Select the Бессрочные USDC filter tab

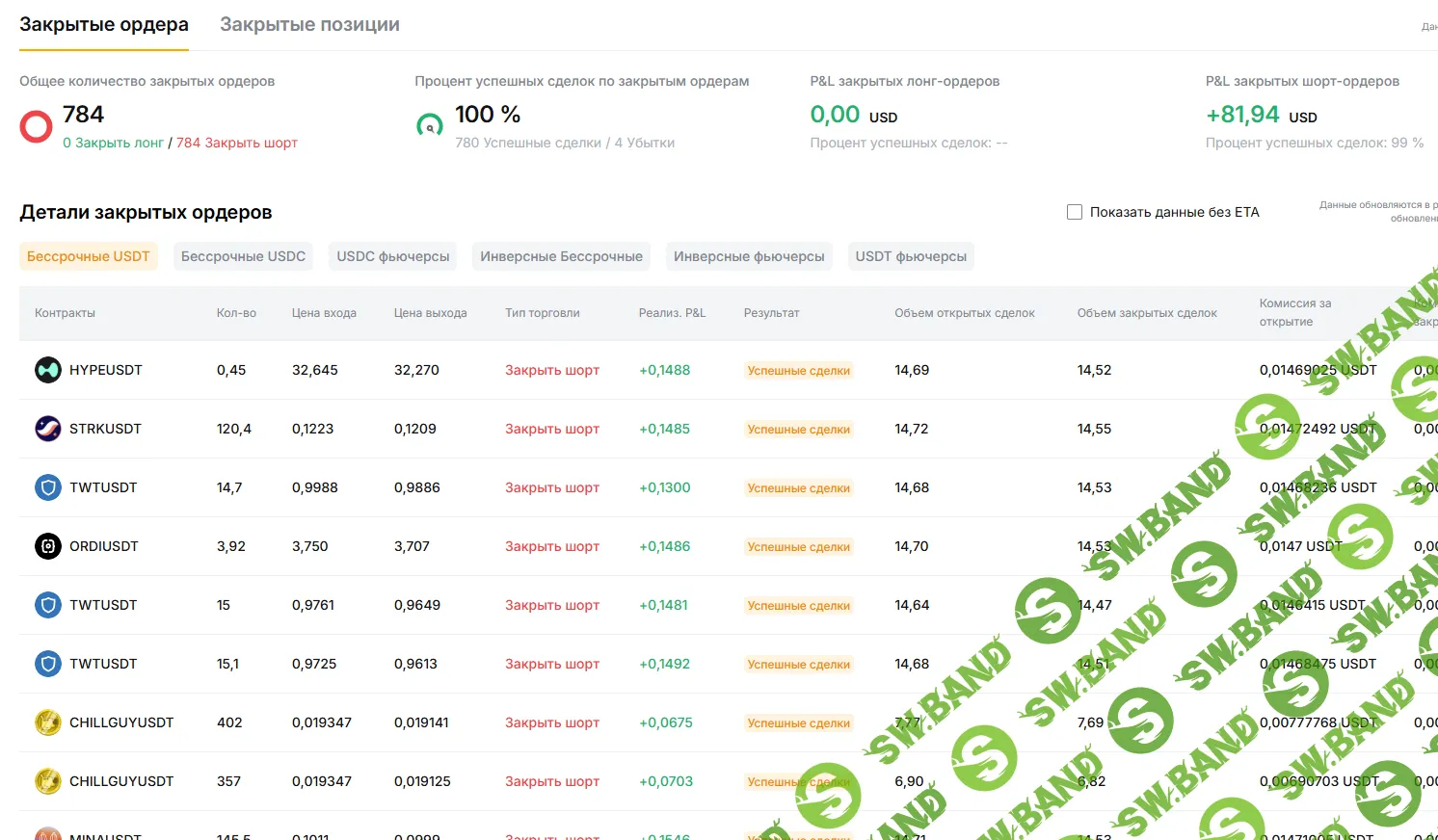(x=243, y=256)
